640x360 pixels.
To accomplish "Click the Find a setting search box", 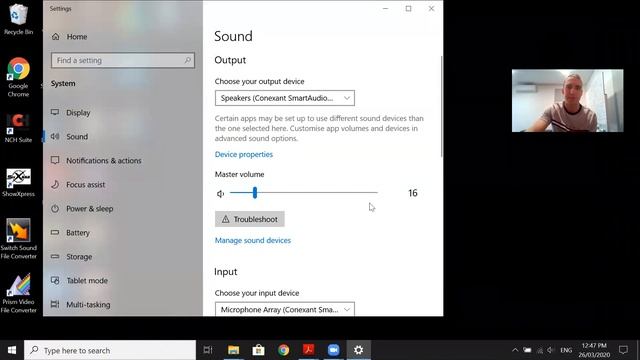I will 123,60.
